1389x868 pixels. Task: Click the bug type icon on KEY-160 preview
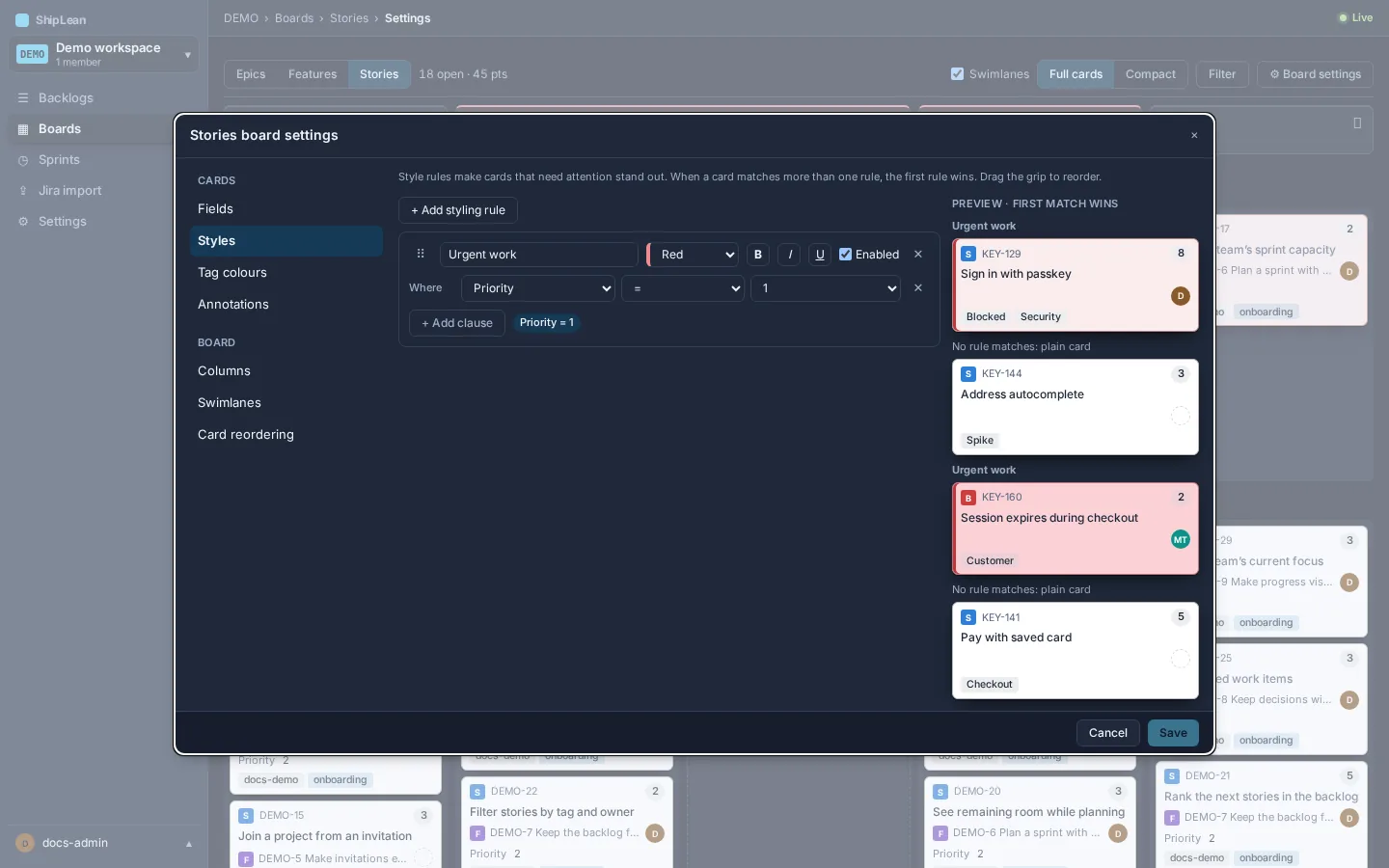pyautogui.click(x=968, y=498)
